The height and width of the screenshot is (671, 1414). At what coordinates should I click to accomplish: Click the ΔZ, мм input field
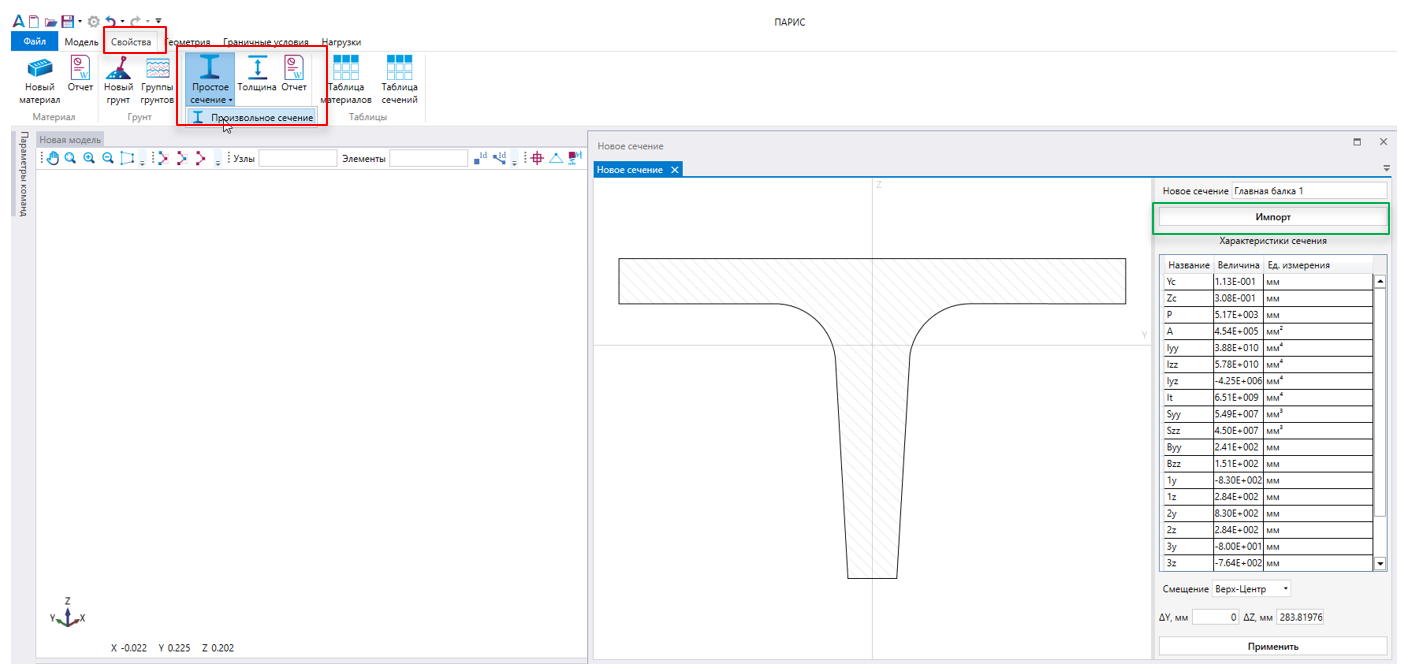tap(1300, 617)
